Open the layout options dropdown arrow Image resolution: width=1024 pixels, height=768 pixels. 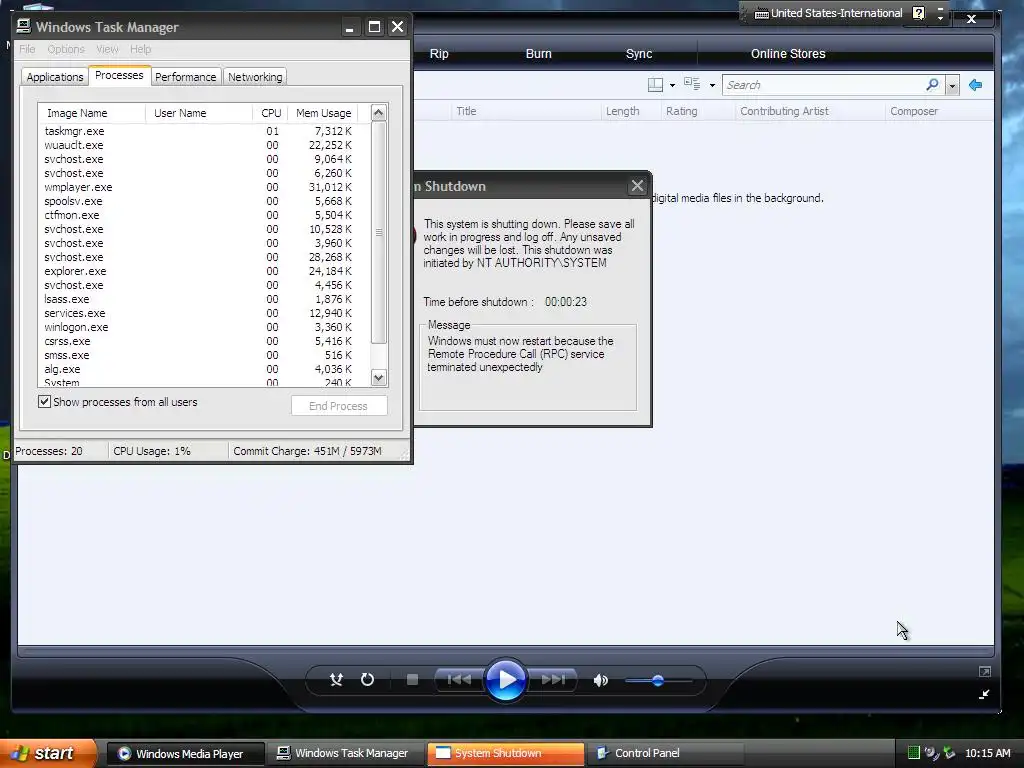pos(672,86)
